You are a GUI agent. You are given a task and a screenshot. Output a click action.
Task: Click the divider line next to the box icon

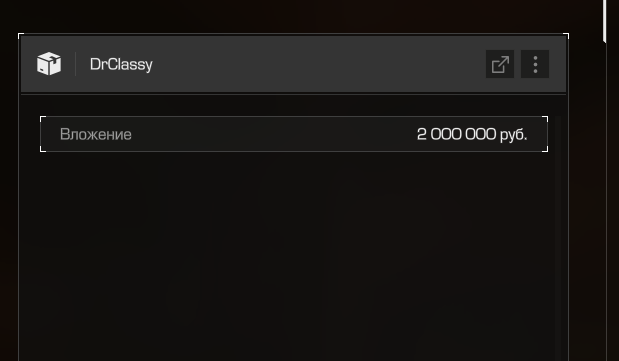(x=75, y=64)
